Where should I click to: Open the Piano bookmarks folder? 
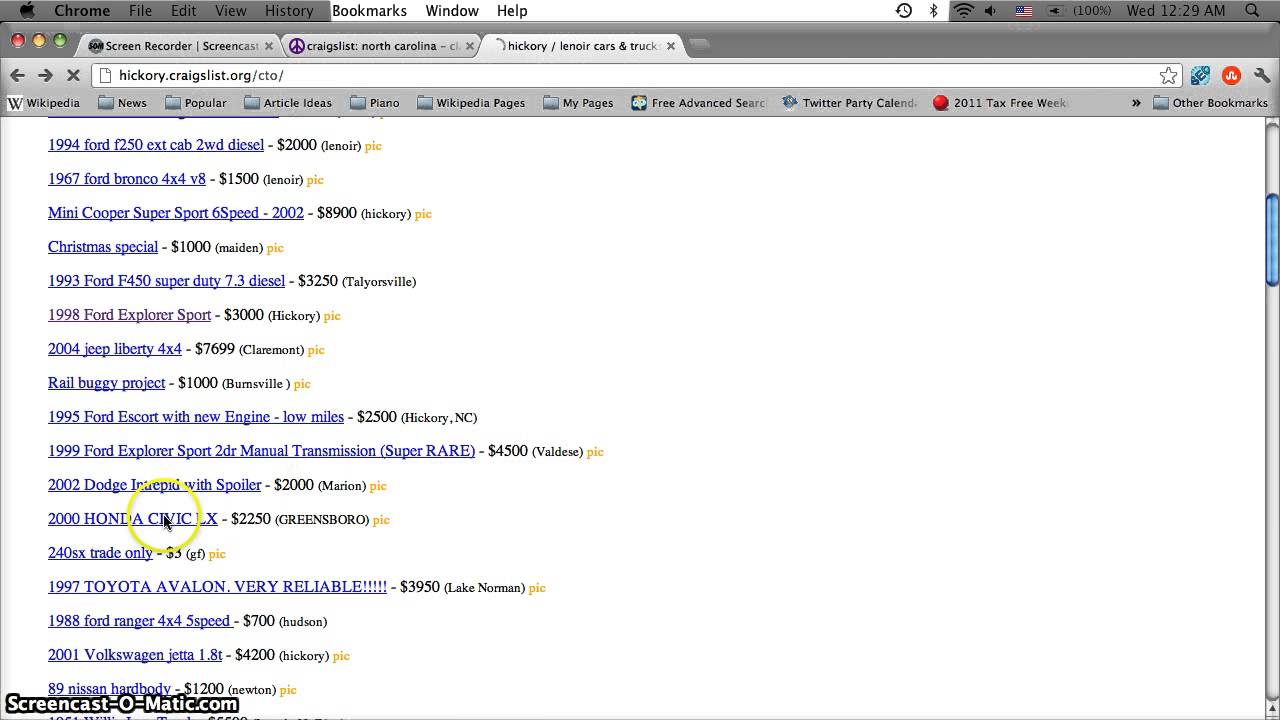(x=375, y=103)
